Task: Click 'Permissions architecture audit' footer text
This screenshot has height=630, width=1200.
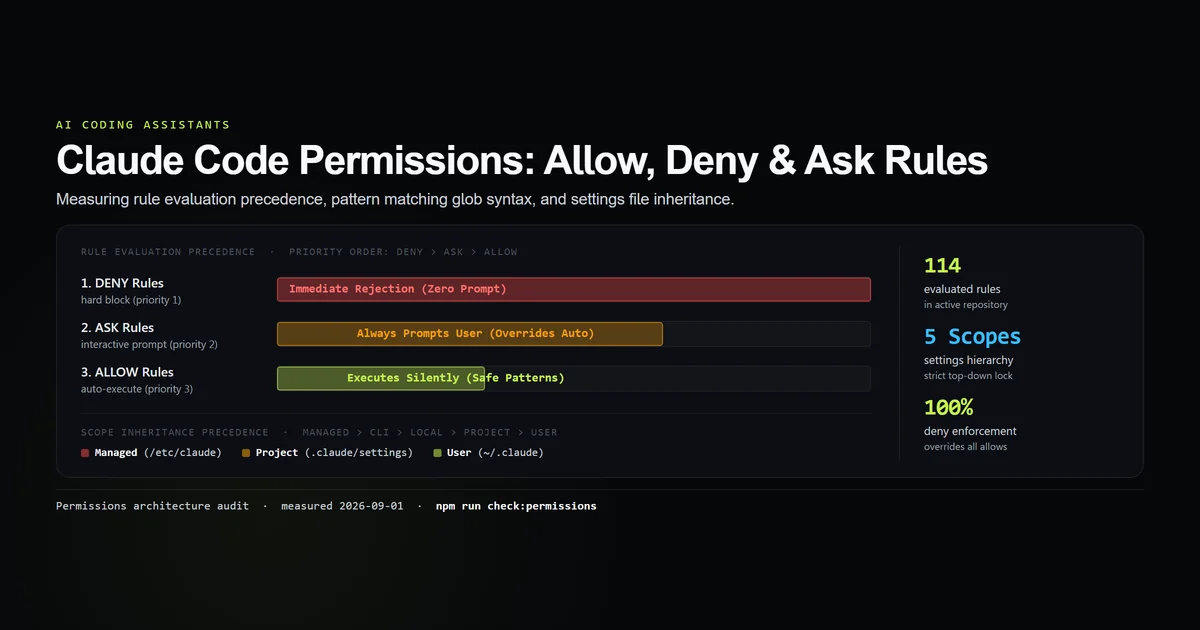Action: 153,506
